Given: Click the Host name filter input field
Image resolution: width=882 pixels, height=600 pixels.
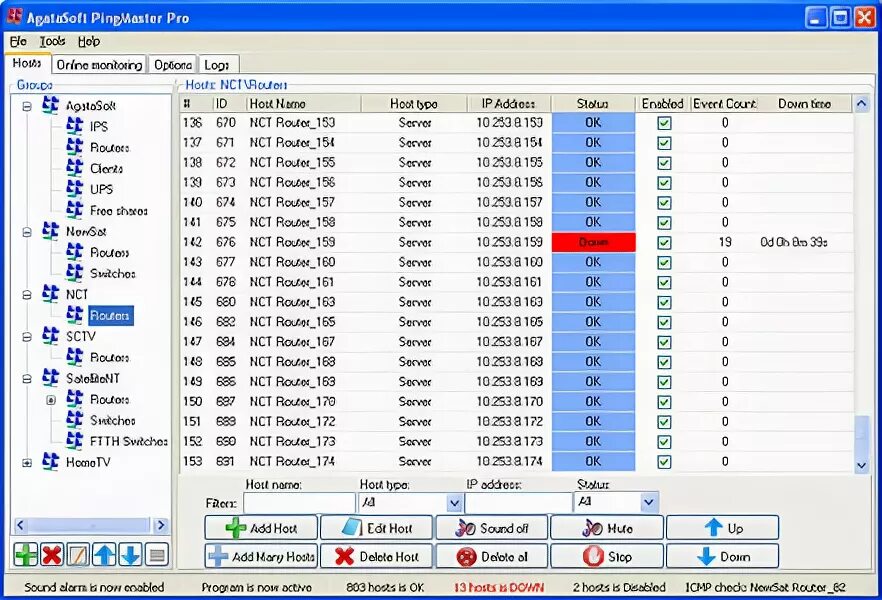Looking at the screenshot, I should tap(299, 502).
